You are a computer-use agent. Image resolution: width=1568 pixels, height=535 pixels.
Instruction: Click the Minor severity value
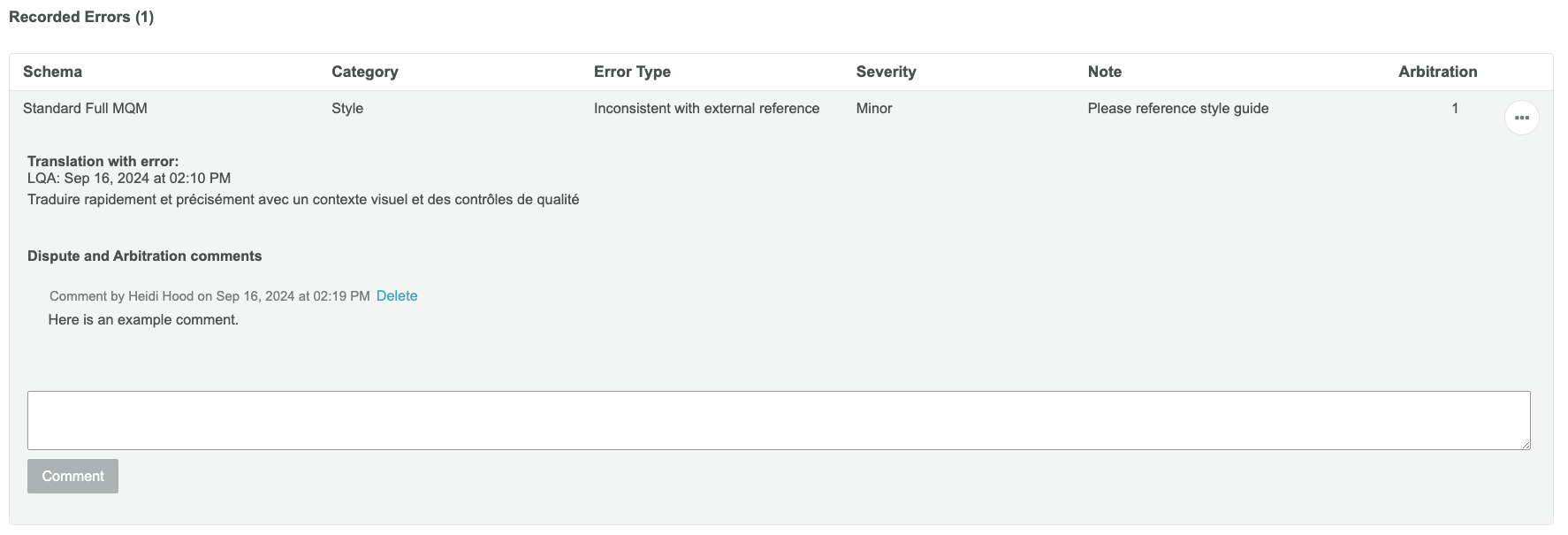click(x=873, y=108)
